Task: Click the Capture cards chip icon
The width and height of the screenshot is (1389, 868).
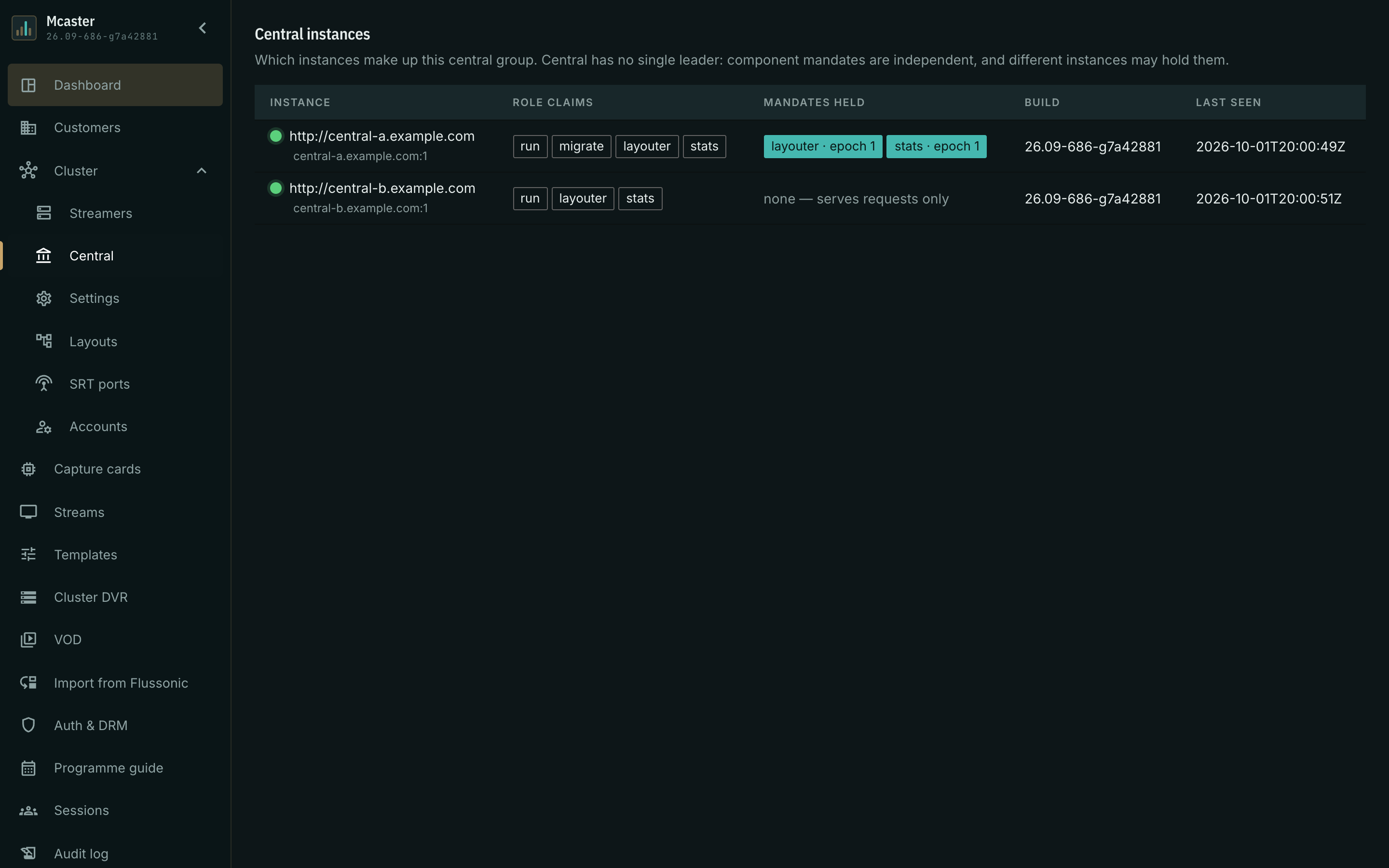Action: [x=28, y=469]
